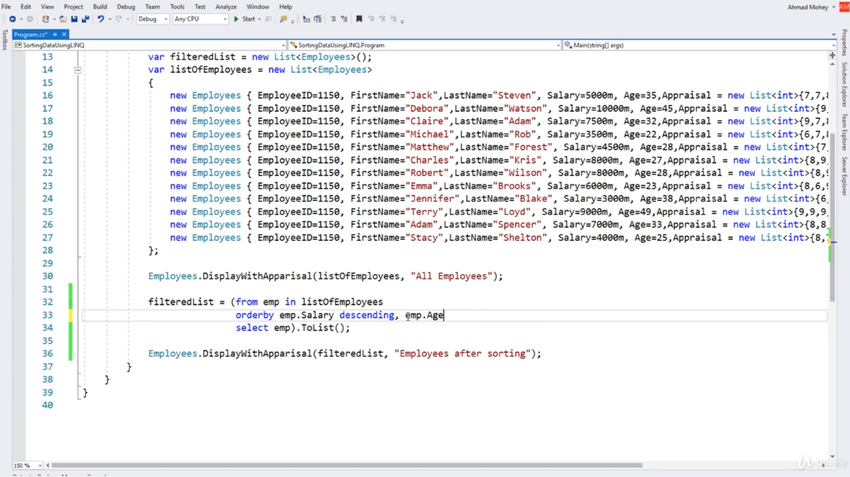
Task: Click line number 33 in the margin
Action: point(48,315)
